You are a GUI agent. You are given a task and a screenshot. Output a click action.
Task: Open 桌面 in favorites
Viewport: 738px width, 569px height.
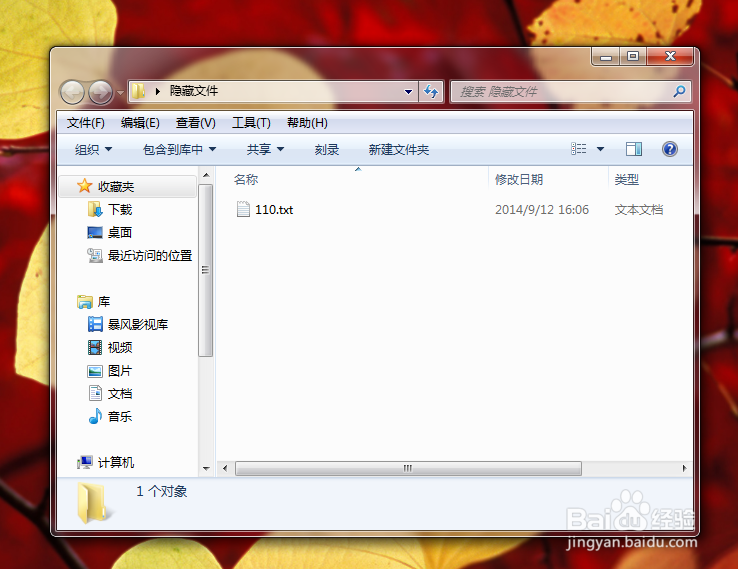click(120, 232)
